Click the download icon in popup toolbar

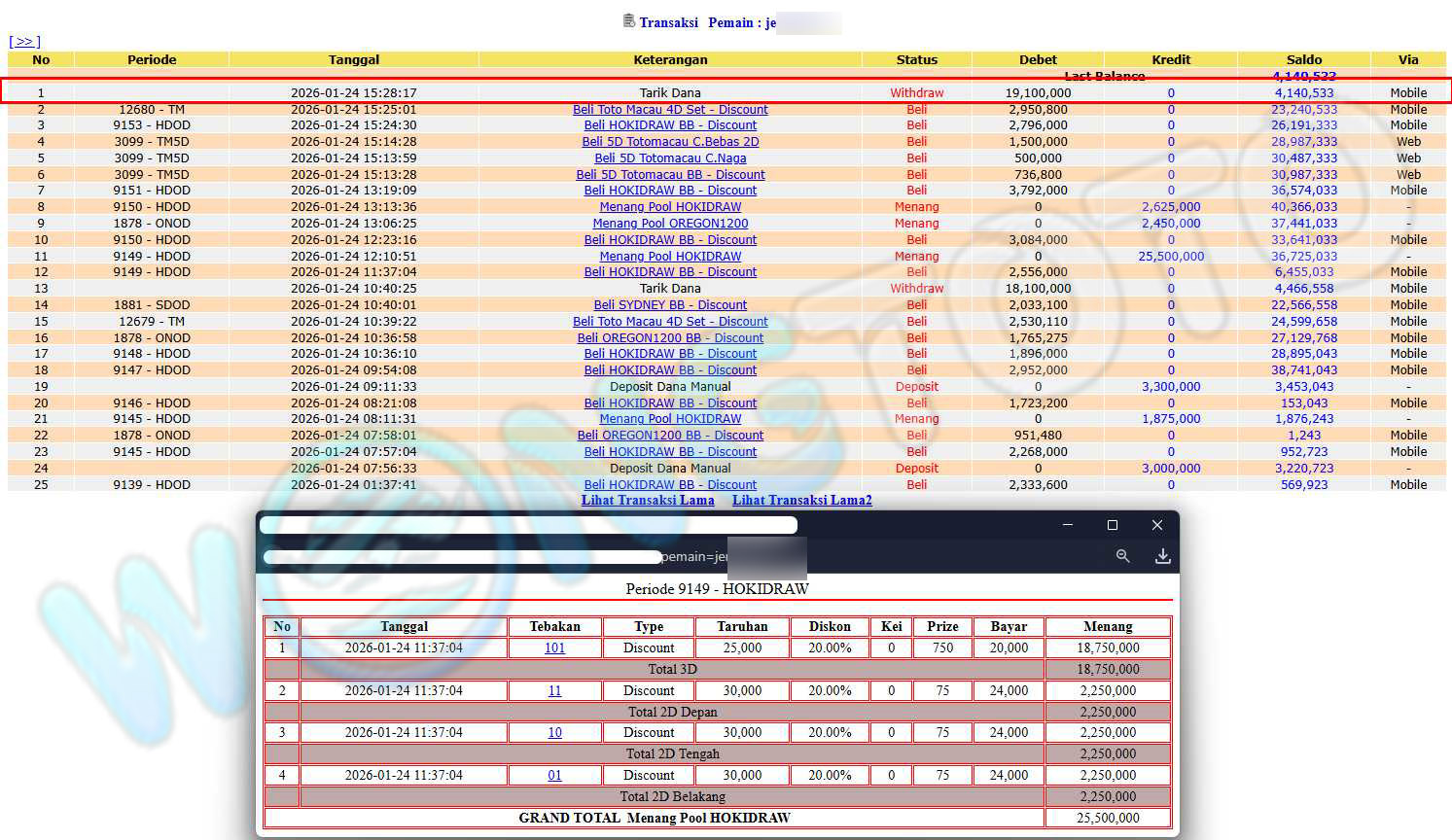point(1162,556)
